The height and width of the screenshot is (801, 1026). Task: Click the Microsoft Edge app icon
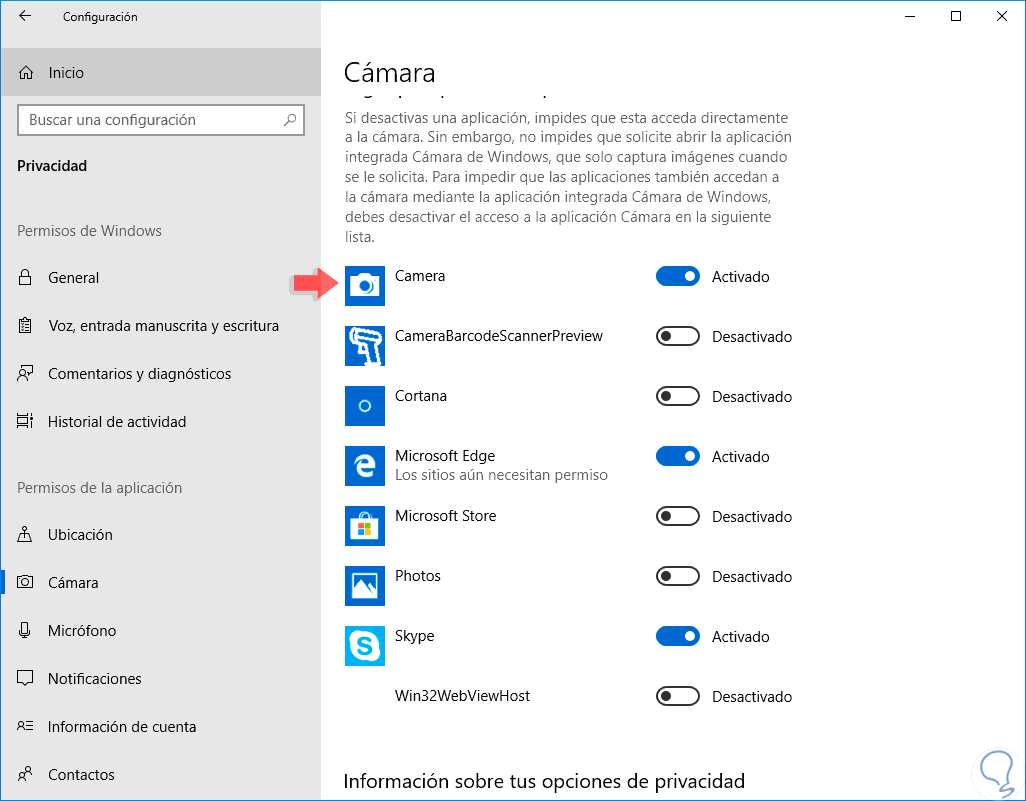tap(364, 466)
